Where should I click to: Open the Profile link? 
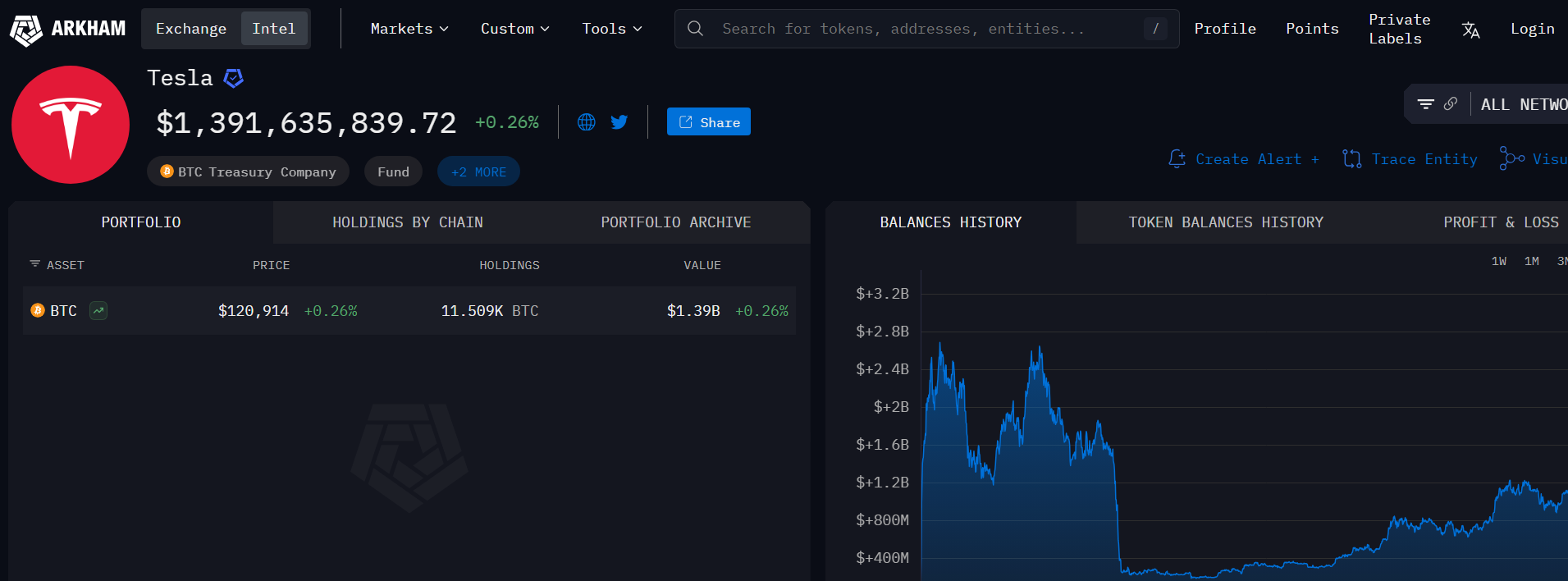click(1225, 29)
